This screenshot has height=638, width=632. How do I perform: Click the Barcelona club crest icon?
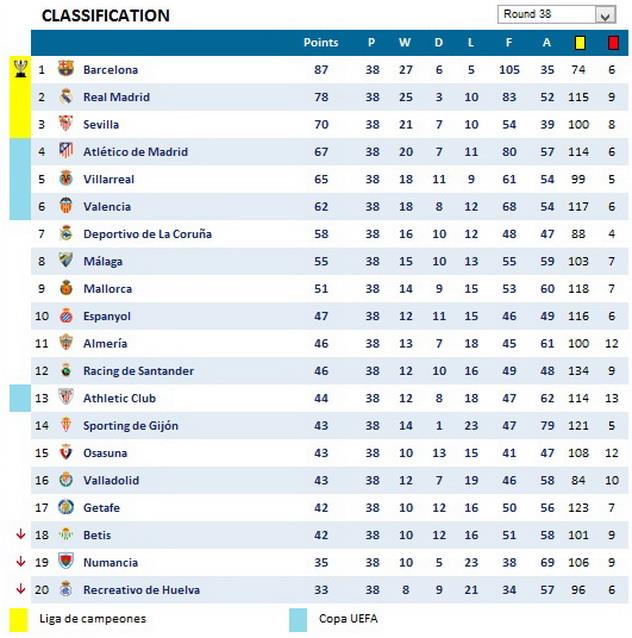click(x=66, y=70)
